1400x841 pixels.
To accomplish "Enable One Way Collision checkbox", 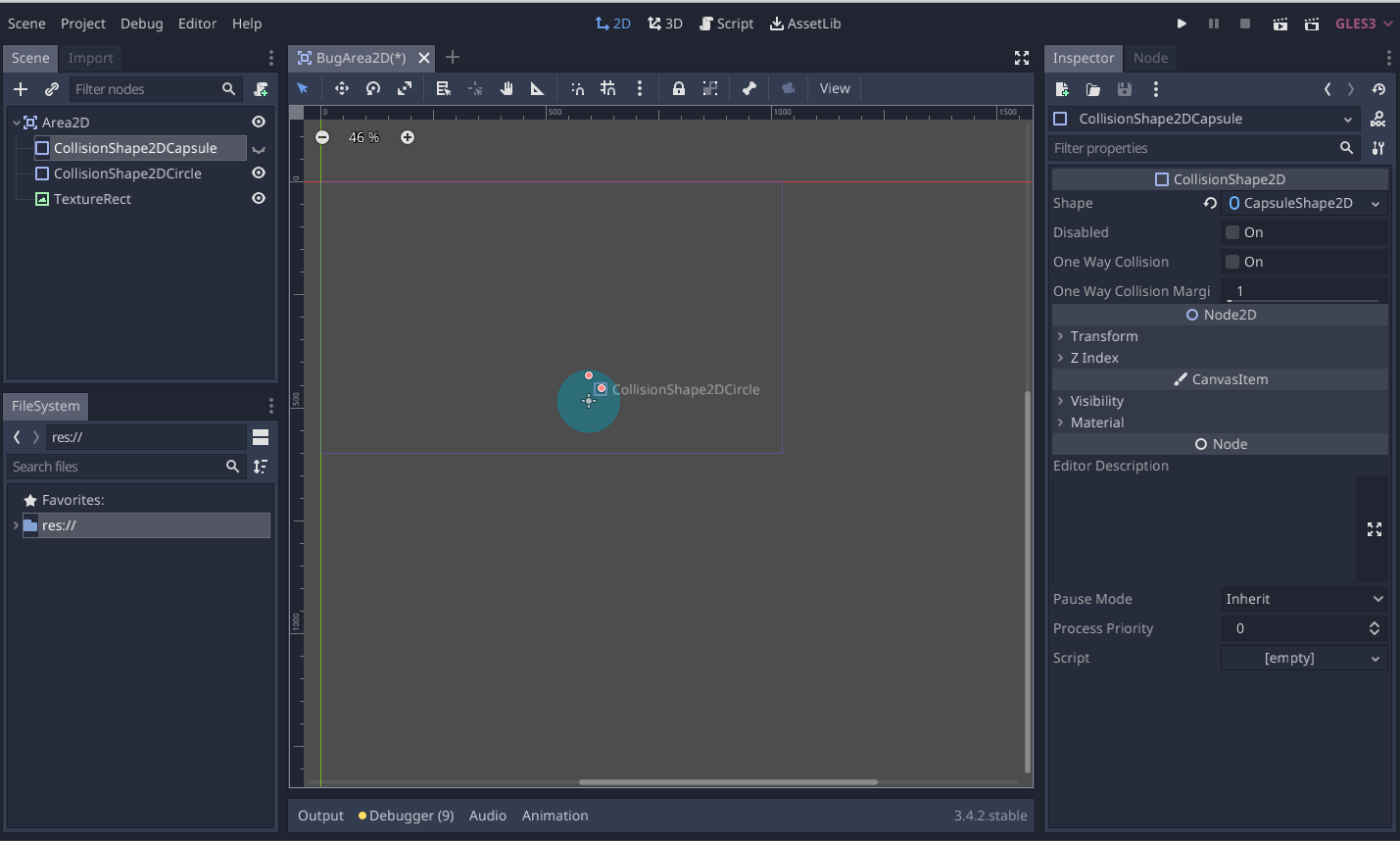I will [1232, 262].
